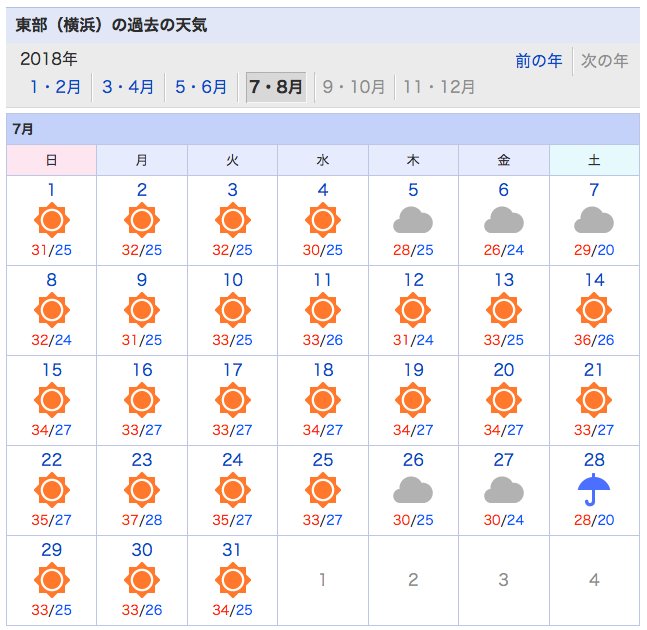Viewport: 647px width, 630px height.
Task: Click the sunny icon for July 31
Action: pos(233,580)
